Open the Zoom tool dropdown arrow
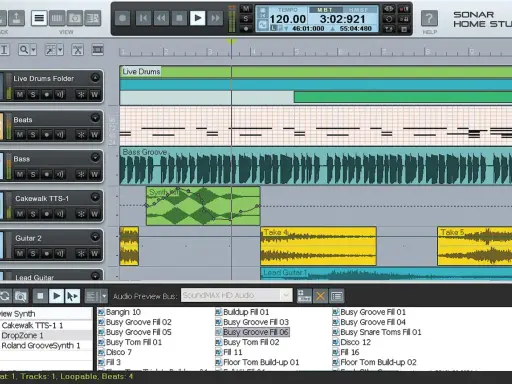The height and width of the screenshot is (384, 512). [x=33, y=50]
